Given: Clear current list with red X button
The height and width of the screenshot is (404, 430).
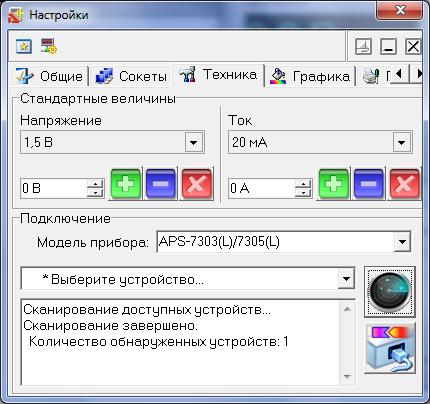Looking at the screenshot, I should coord(404,184).
